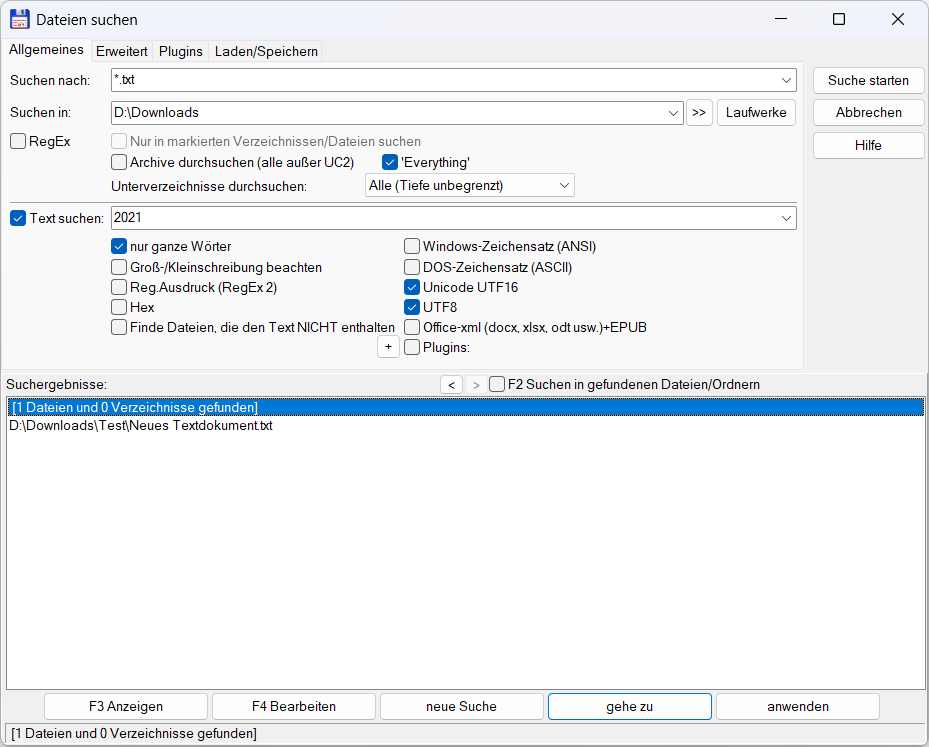Viewport: 929px width, 747px height.
Task: Enable the RegEx checkbox
Action: coord(18,142)
